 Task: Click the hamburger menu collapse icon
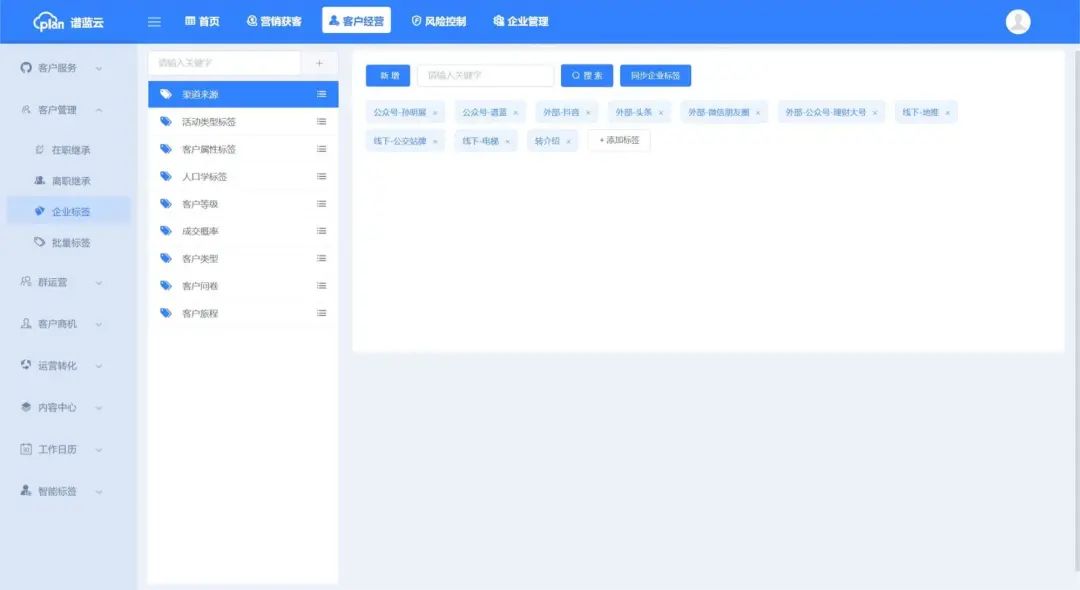click(x=154, y=22)
